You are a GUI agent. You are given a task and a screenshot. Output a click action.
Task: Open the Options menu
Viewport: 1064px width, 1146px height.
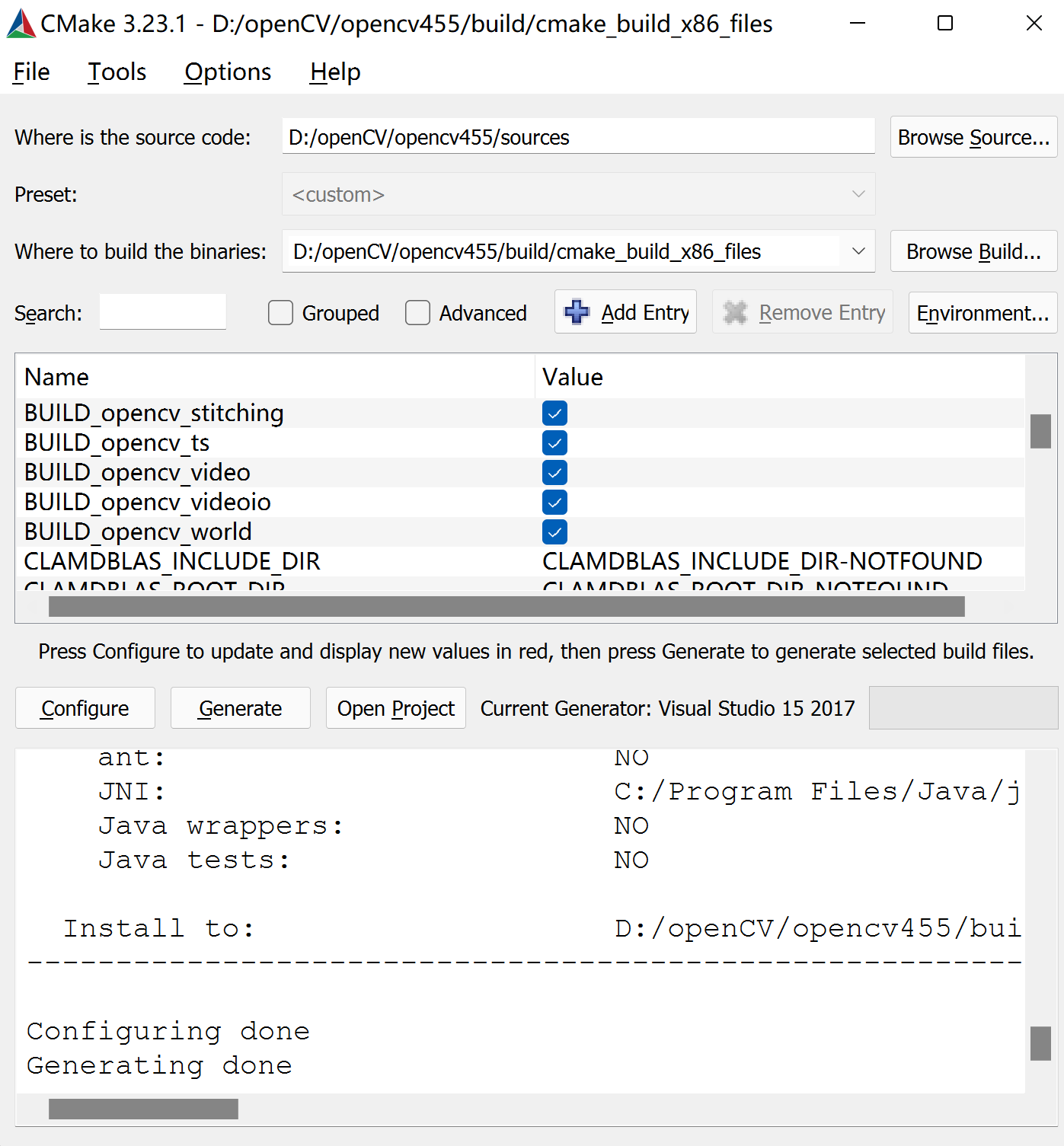pos(228,72)
